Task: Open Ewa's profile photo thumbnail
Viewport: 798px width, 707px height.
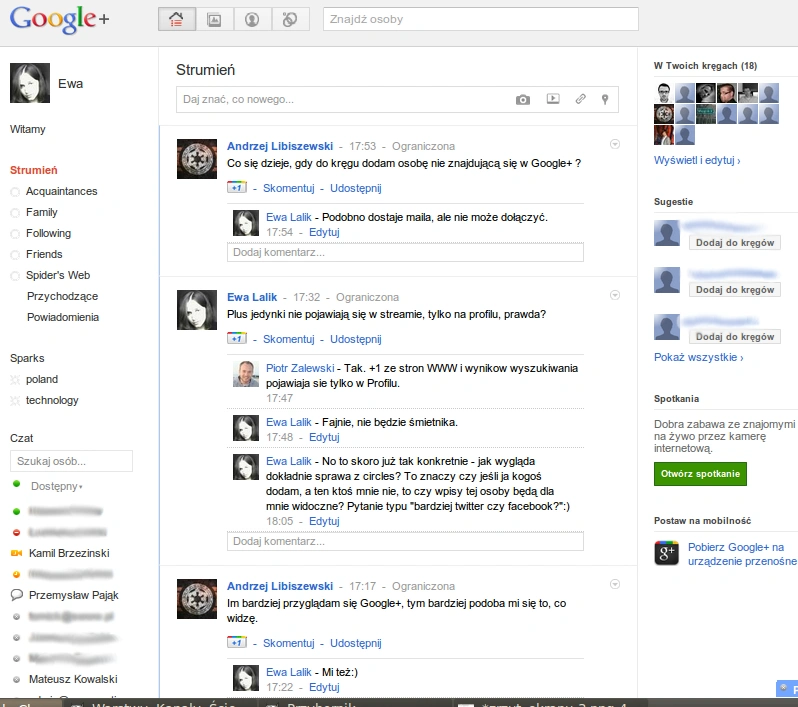Action: (30, 83)
